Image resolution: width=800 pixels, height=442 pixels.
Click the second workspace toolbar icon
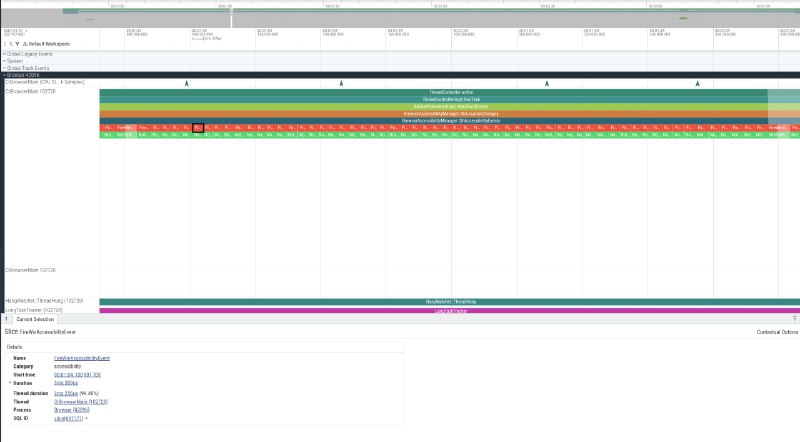(12, 44)
